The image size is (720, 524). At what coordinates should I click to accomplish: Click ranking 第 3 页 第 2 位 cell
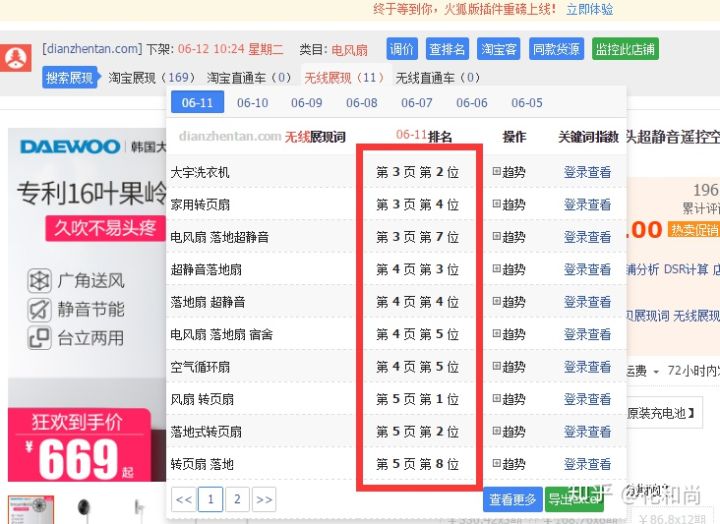(x=417, y=172)
